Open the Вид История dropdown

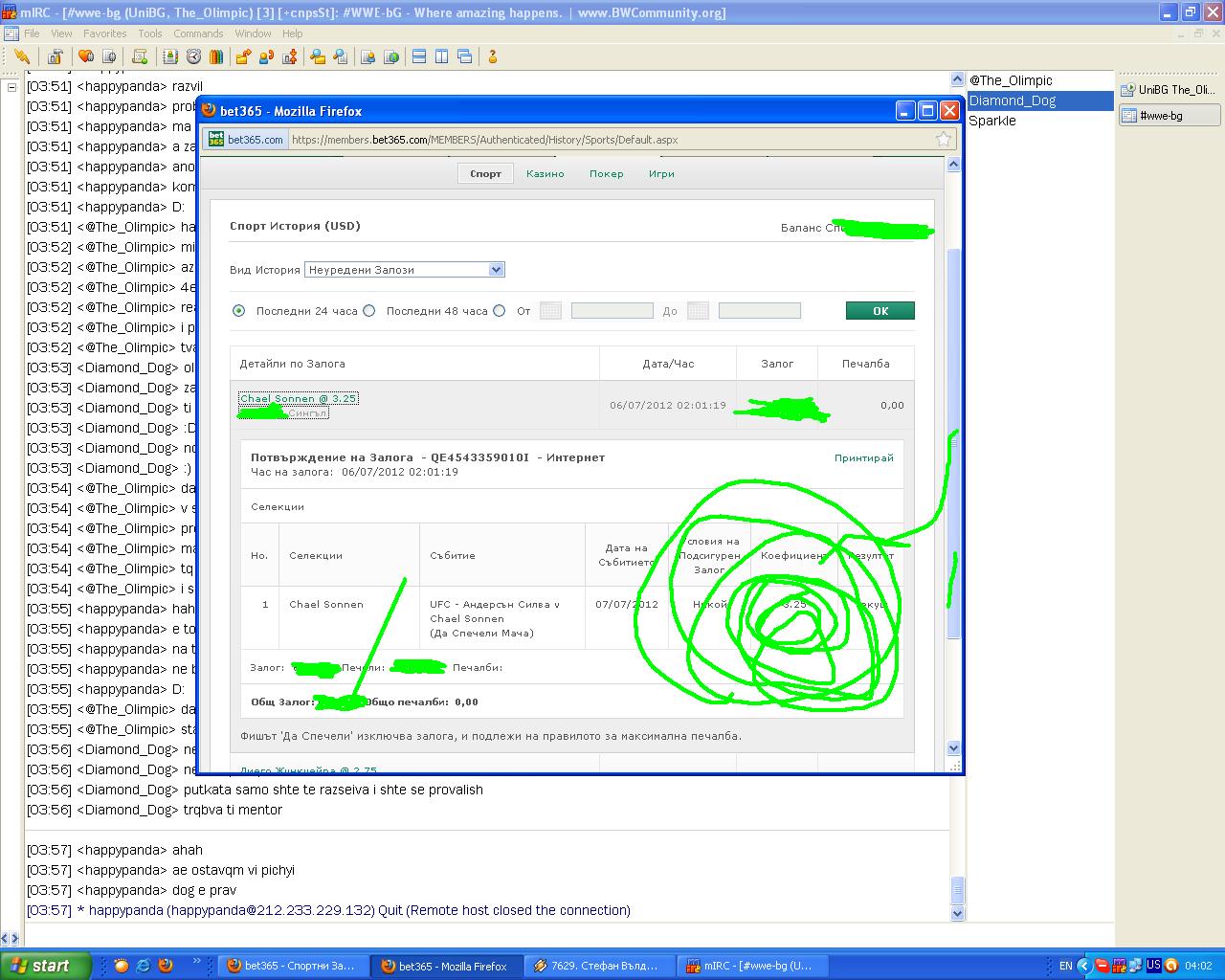(404, 270)
